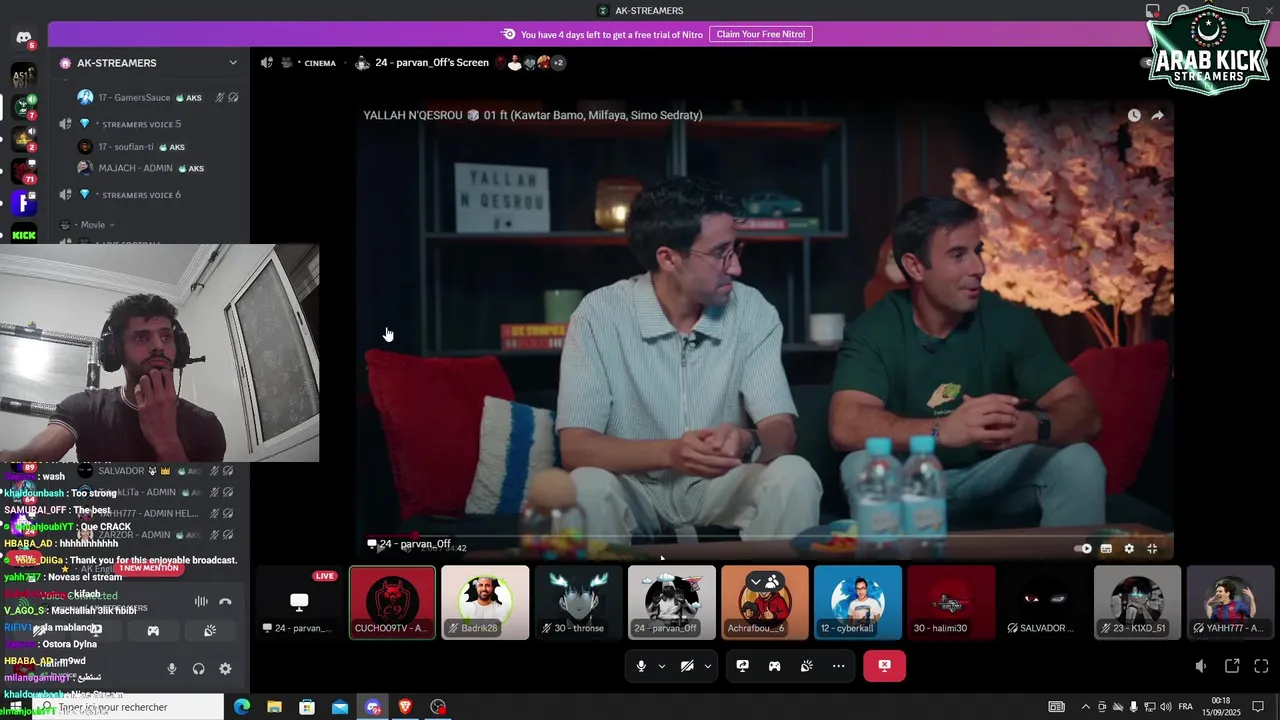Open soundboard in call controls
The image size is (1280, 720).
(x=806, y=666)
